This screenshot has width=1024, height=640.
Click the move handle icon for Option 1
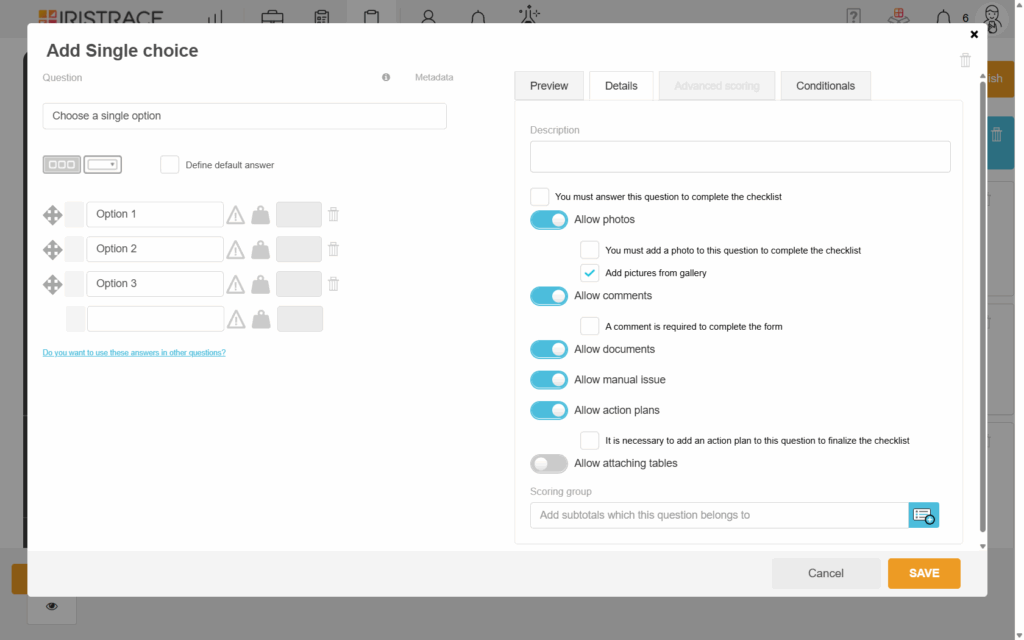pos(52,215)
